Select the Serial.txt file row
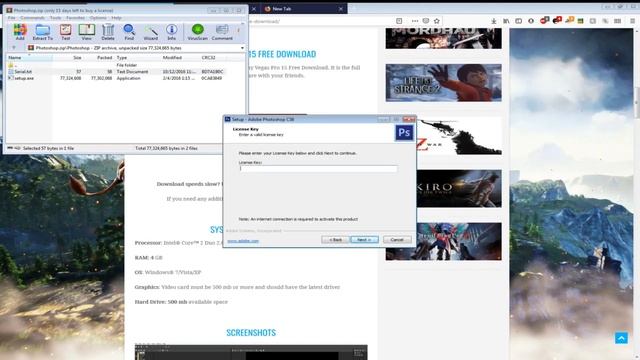 116,71
